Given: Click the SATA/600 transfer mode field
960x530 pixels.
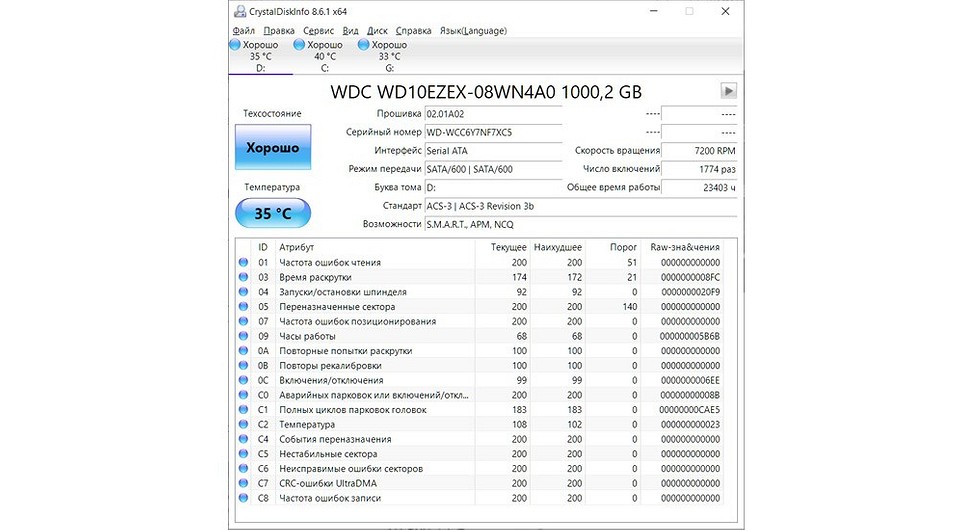Looking at the screenshot, I should tap(493, 169).
